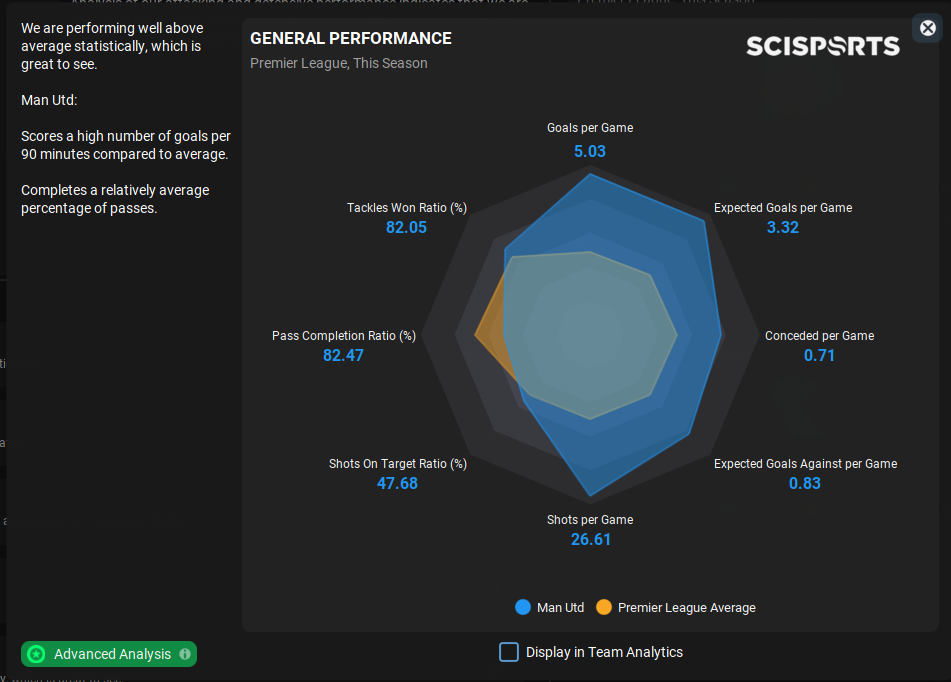Click Expected Goals Against per Game label
This screenshot has height=682, width=951.
(805, 464)
